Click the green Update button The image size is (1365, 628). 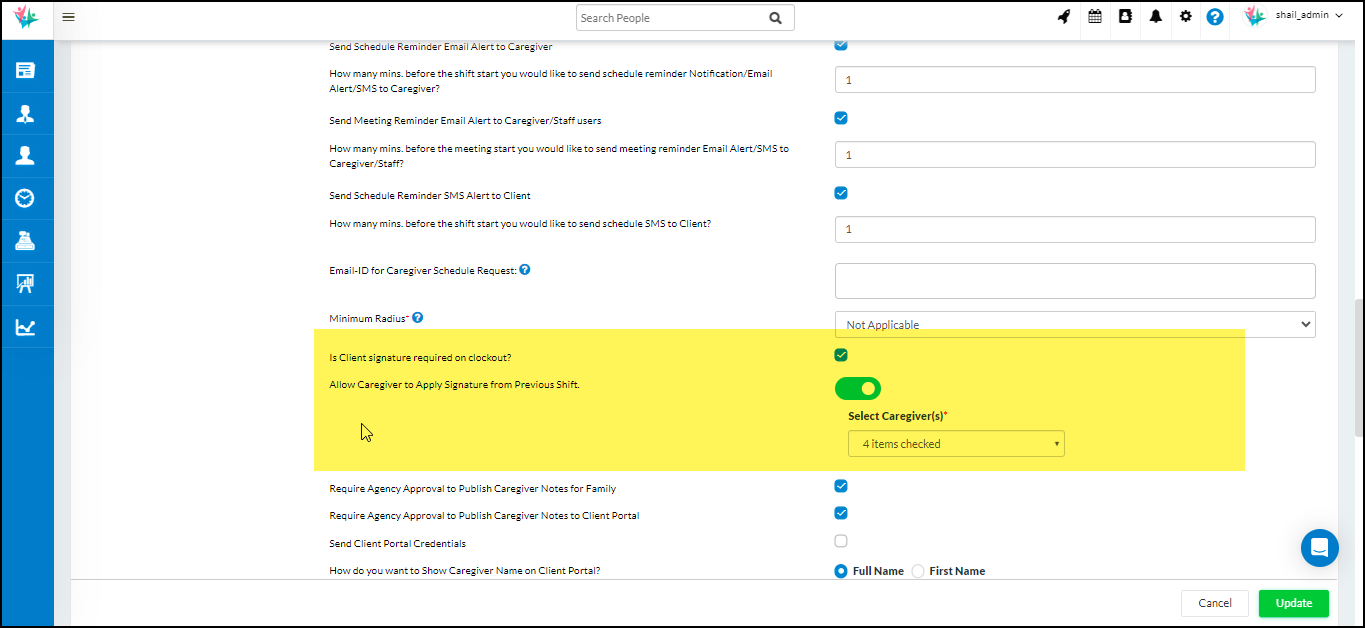coord(1293,603)
